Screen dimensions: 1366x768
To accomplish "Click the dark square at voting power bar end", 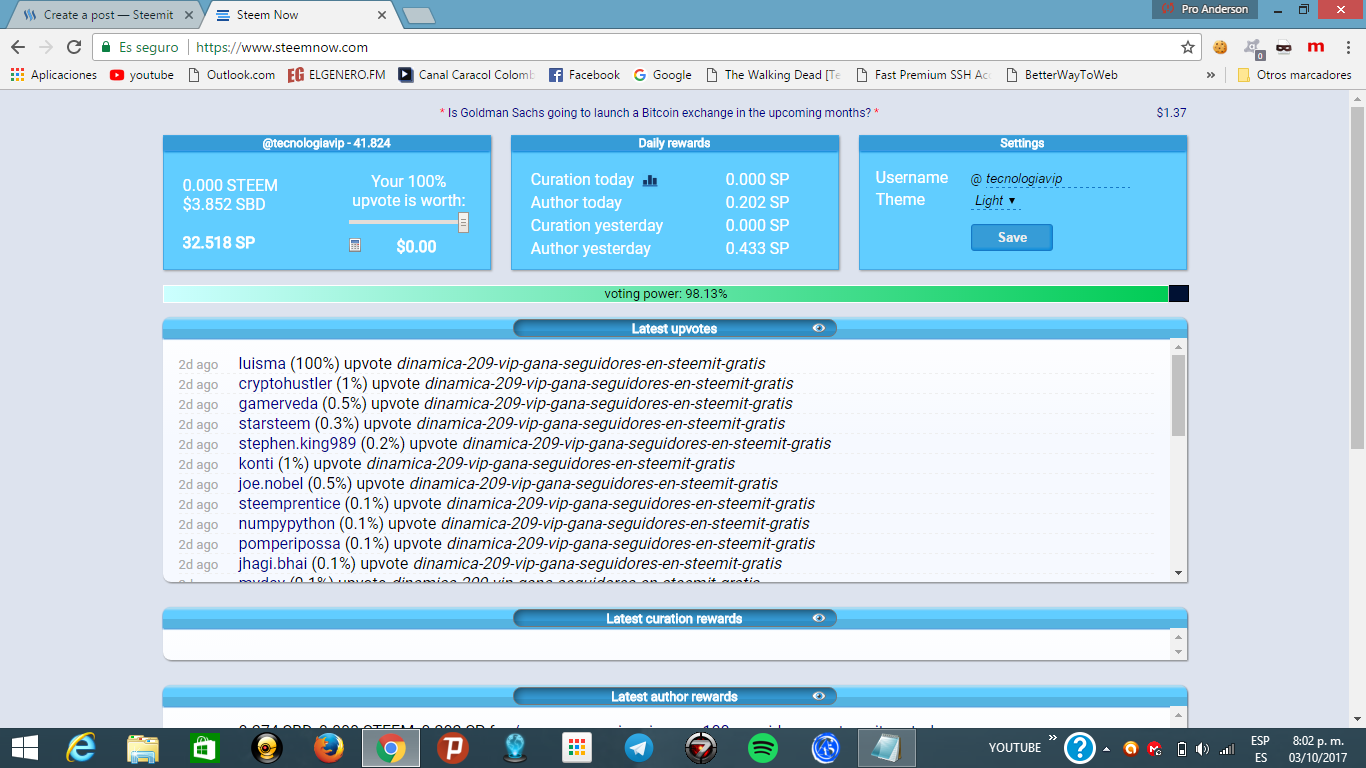I will click(x=1178, y=294).
